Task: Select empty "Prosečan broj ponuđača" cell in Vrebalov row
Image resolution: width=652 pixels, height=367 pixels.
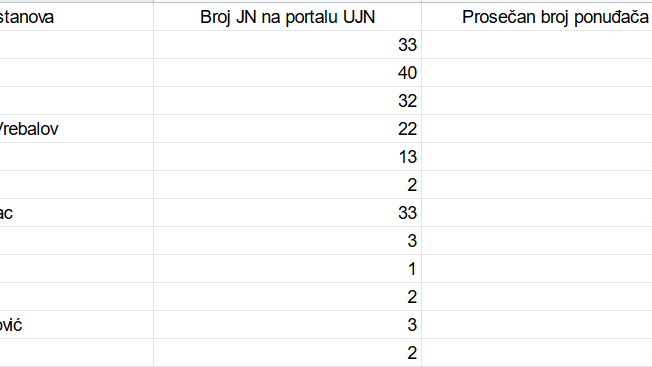Action: (536, 129)
